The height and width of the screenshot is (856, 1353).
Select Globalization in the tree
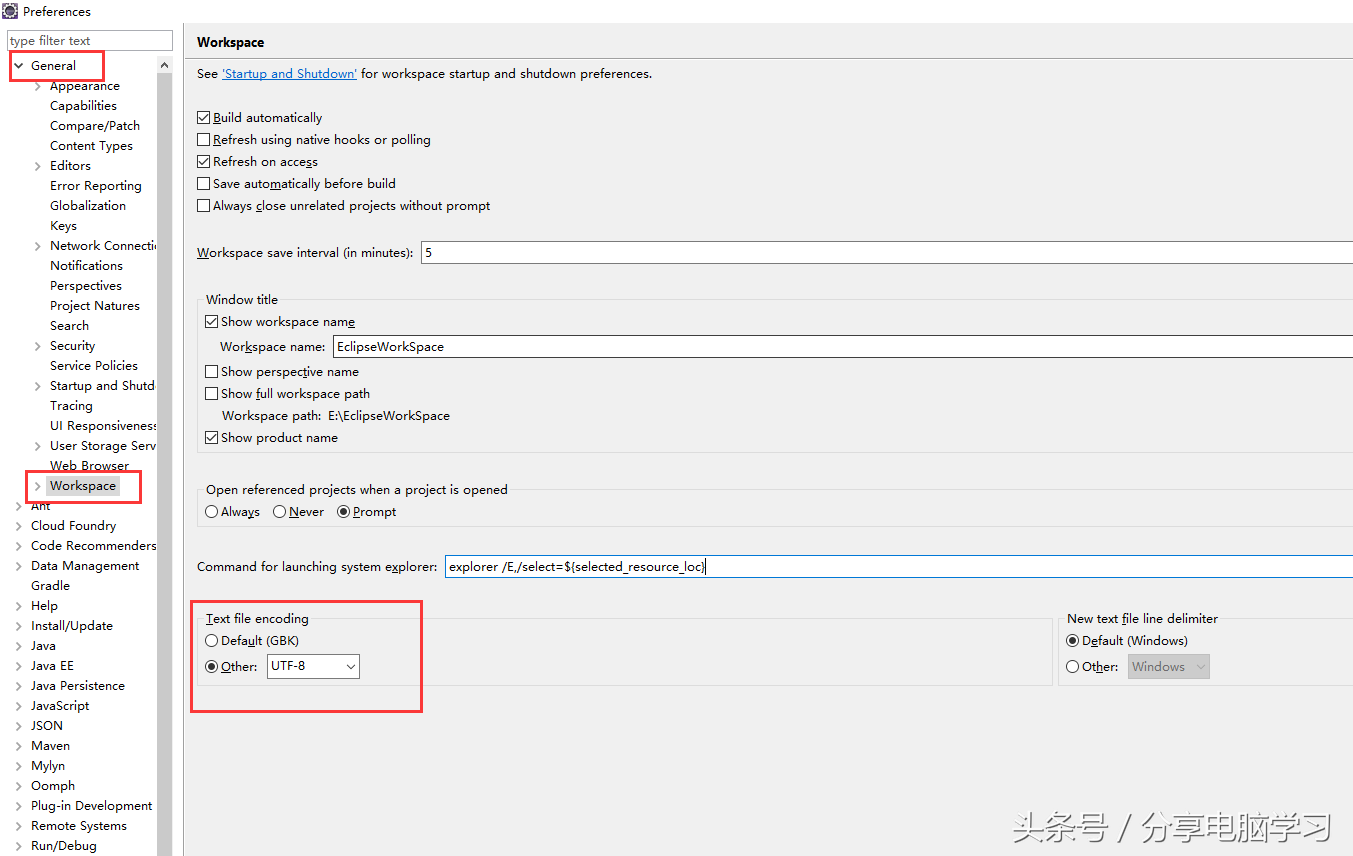click(88, 206)
